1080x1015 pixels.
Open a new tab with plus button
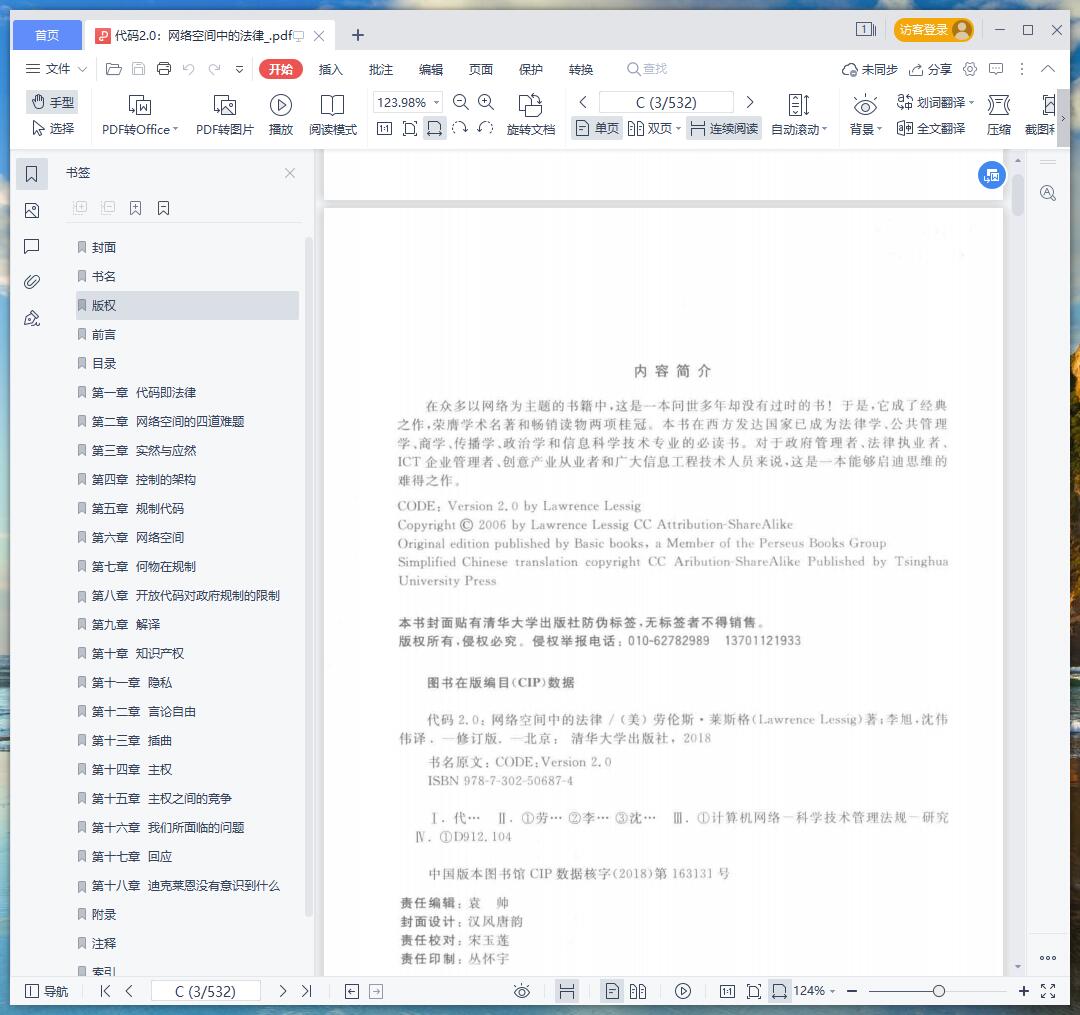click(357, 35)
